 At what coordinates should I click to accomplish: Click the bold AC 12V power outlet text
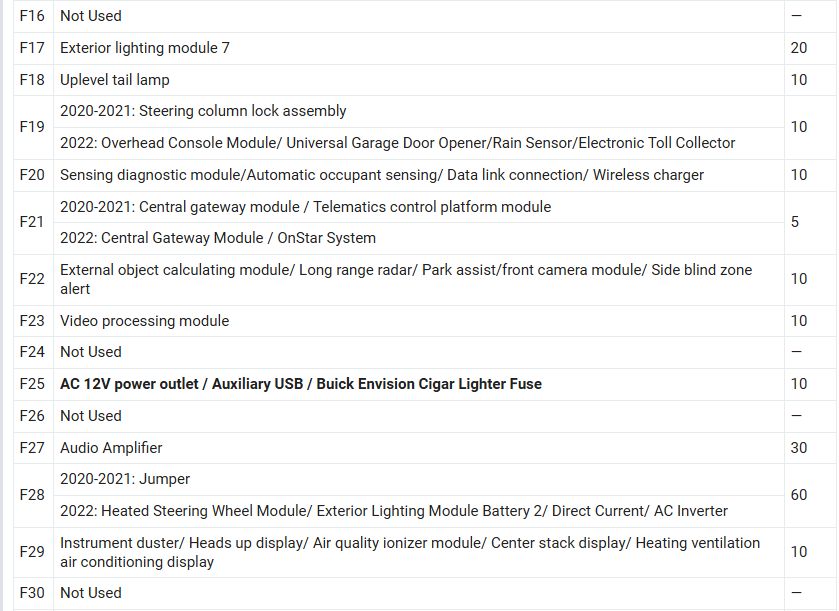pos(300,384)
